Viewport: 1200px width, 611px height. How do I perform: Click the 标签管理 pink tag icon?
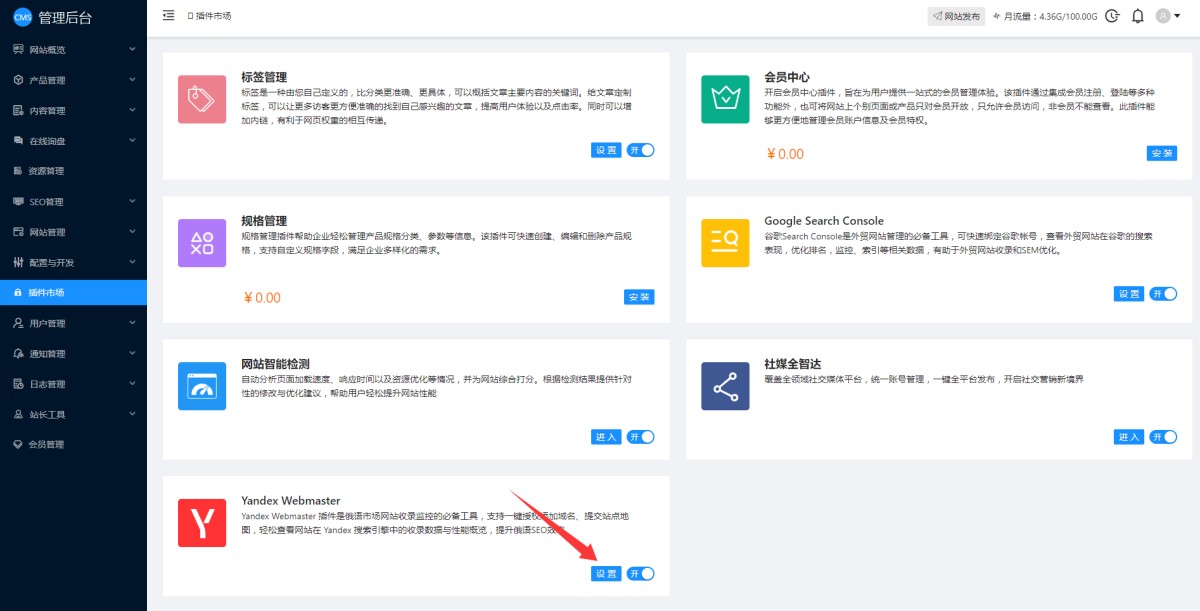(x=202, y=99)
